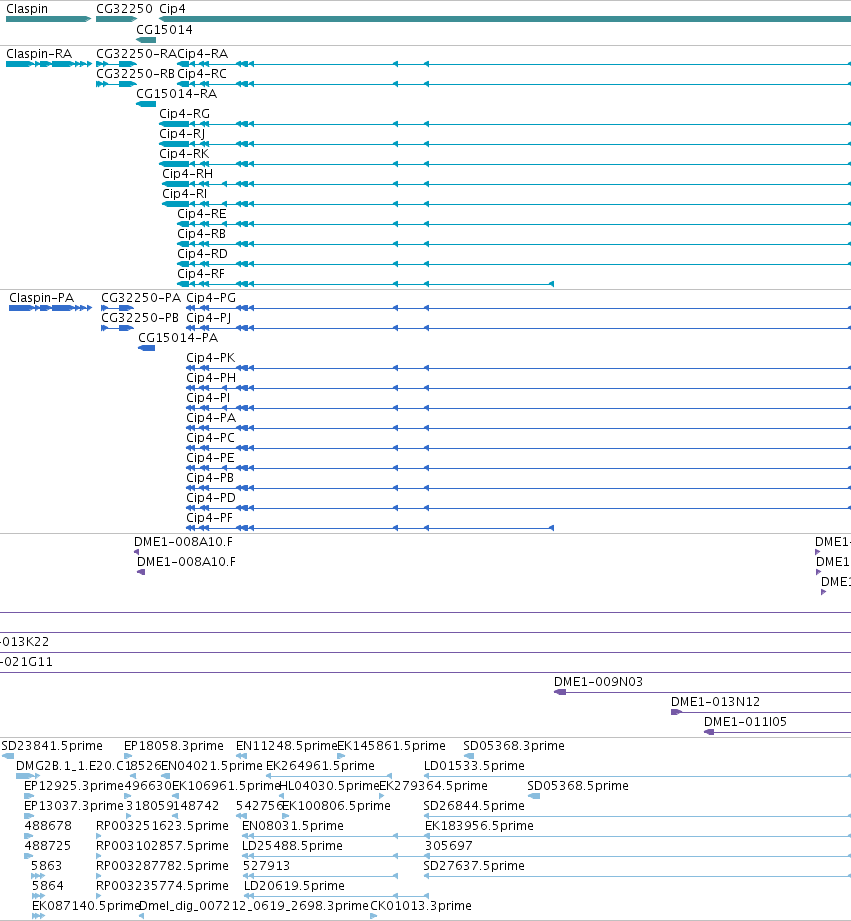
Task: Select the CG15014 gene bar
Action: (x=146, y=40)
